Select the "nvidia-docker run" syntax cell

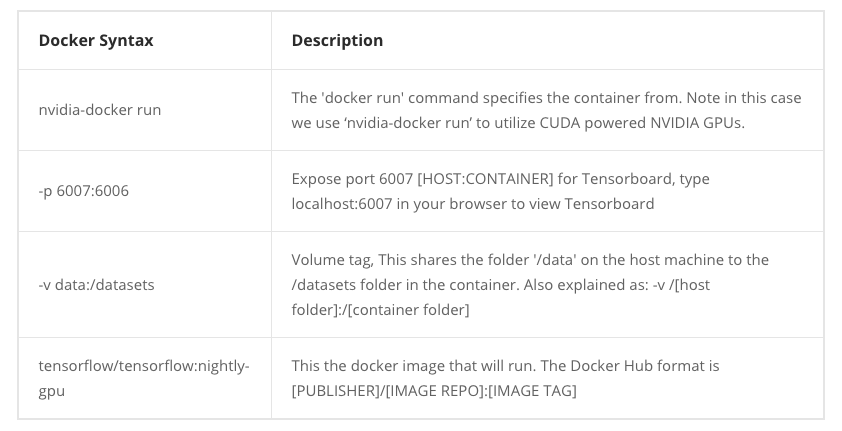100,110
